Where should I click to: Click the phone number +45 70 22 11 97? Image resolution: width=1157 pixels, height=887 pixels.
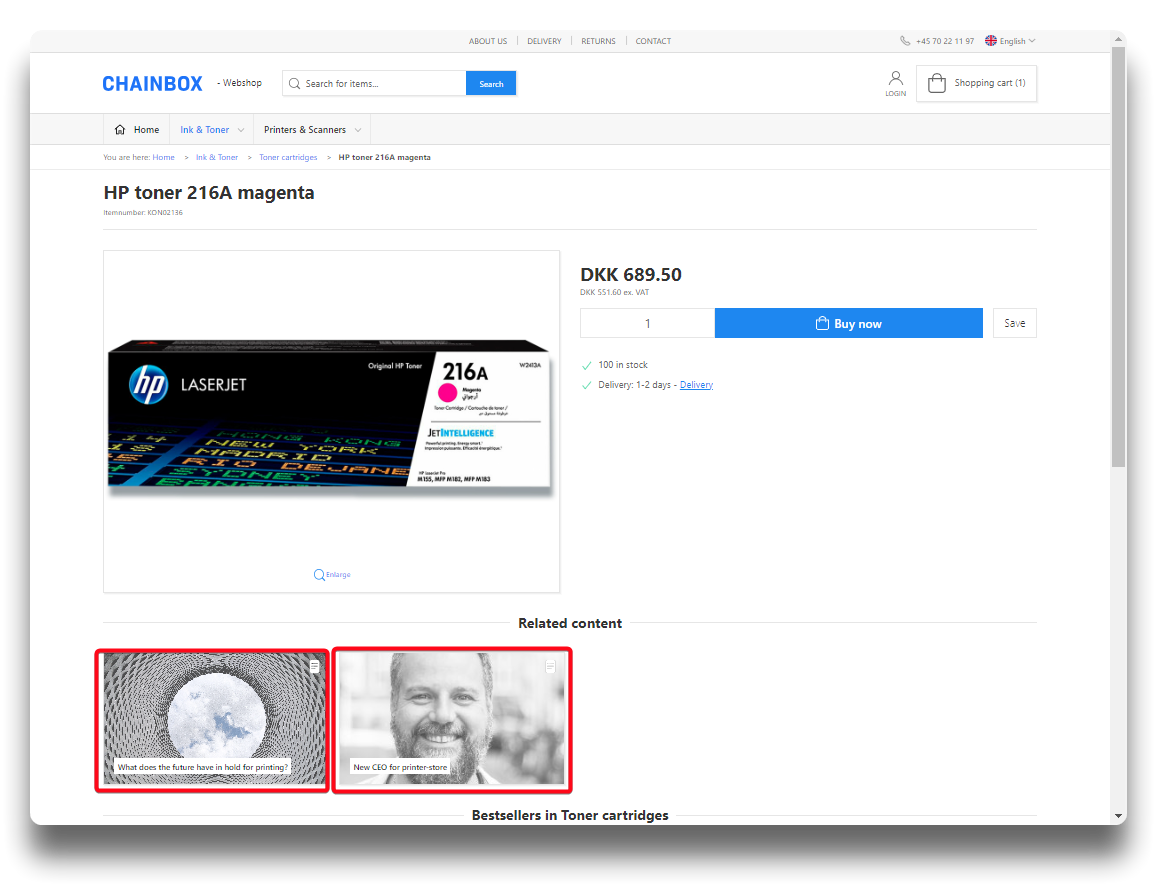click(x=944, y=41)
